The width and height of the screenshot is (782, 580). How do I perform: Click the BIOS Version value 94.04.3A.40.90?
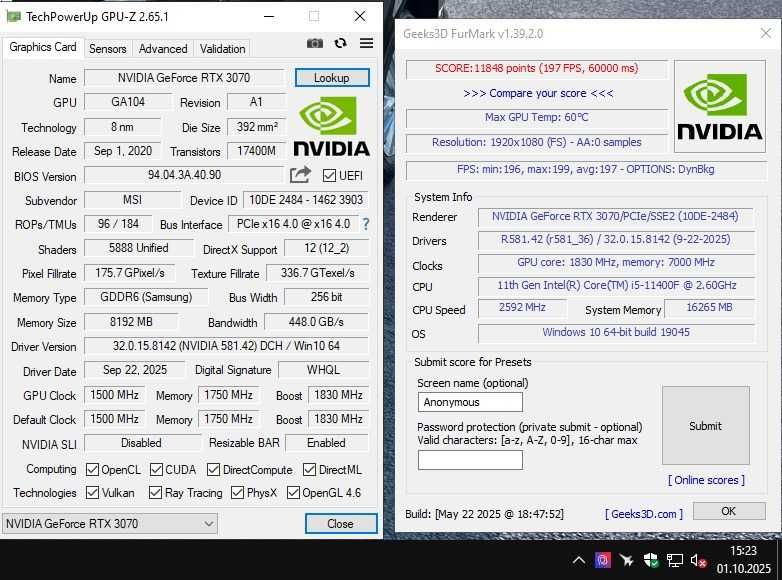pos(184,175)
